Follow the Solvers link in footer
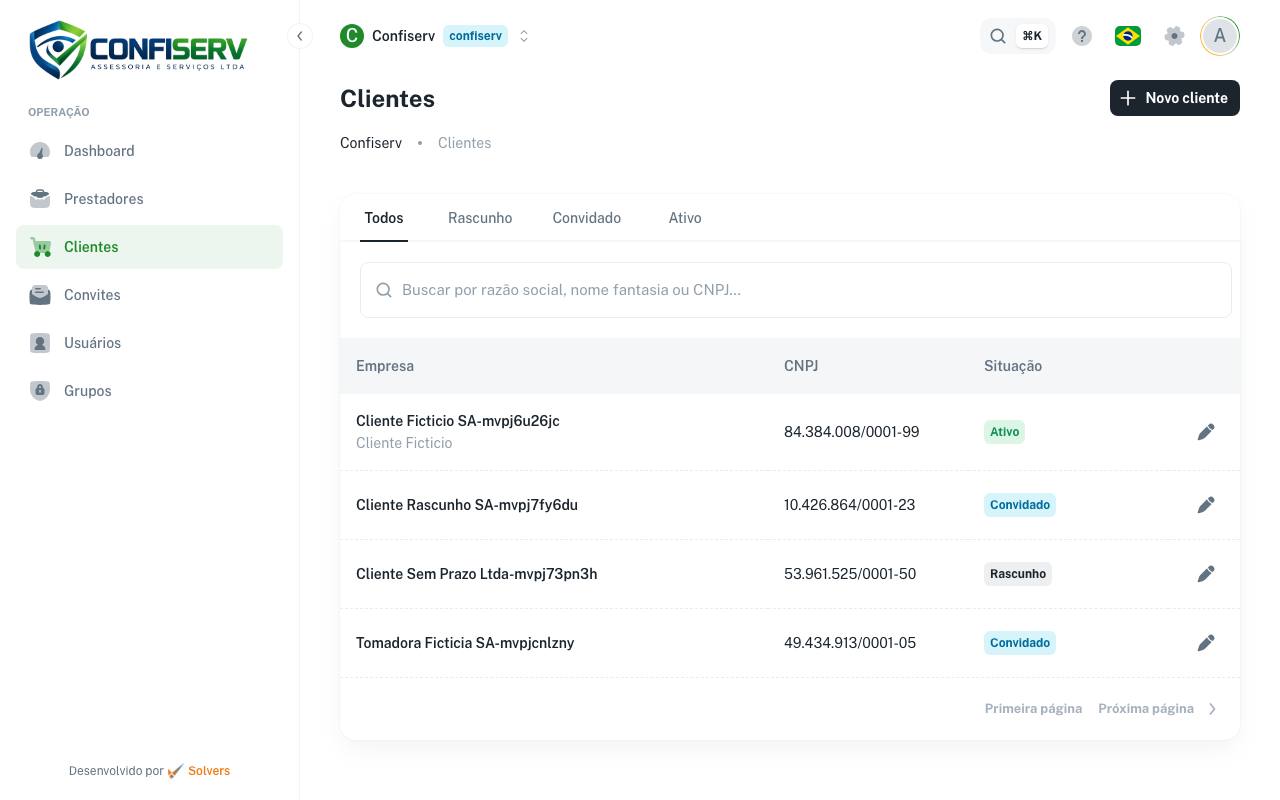This screenshot has width=1280, height=800. coord(209,771)
